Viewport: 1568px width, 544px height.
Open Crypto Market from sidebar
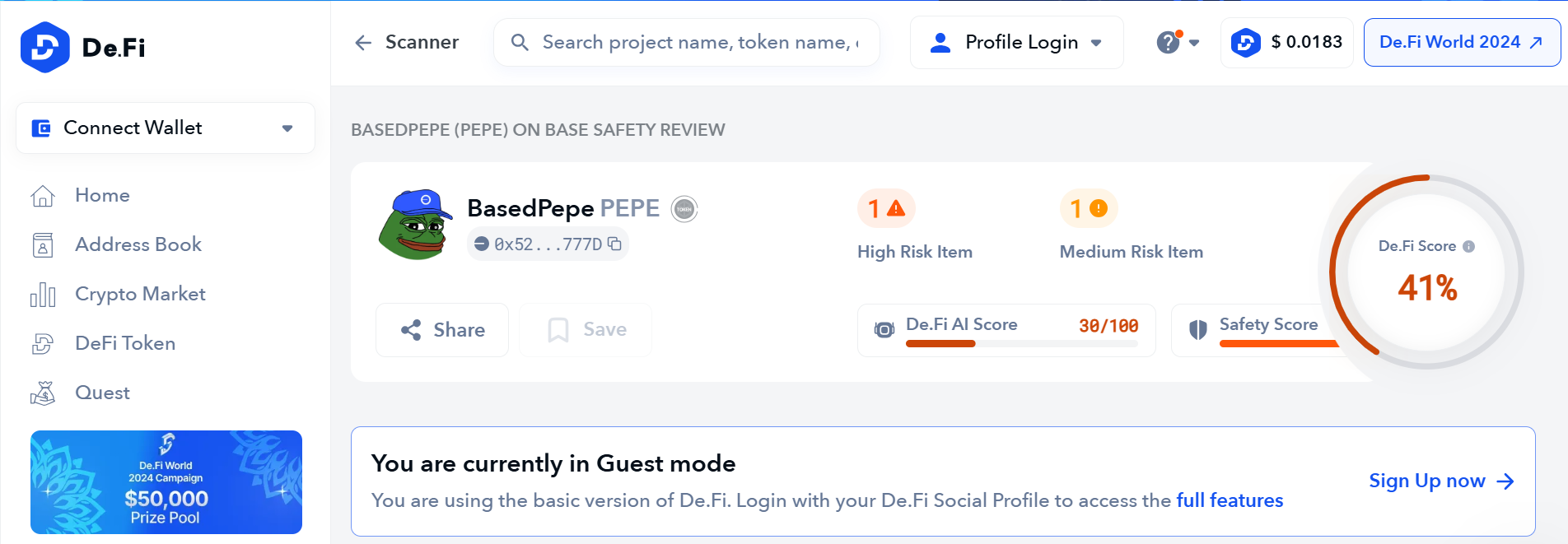tap(139, 294)
